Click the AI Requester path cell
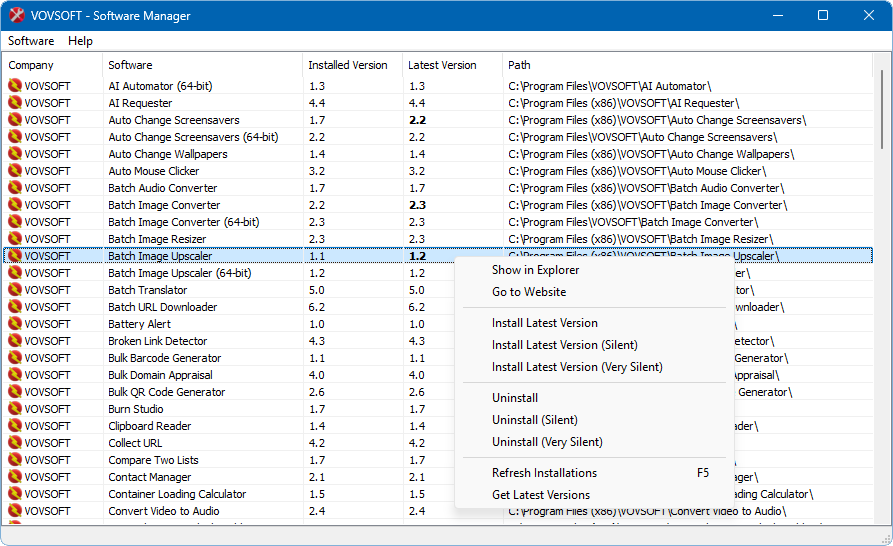 point(624,103)
